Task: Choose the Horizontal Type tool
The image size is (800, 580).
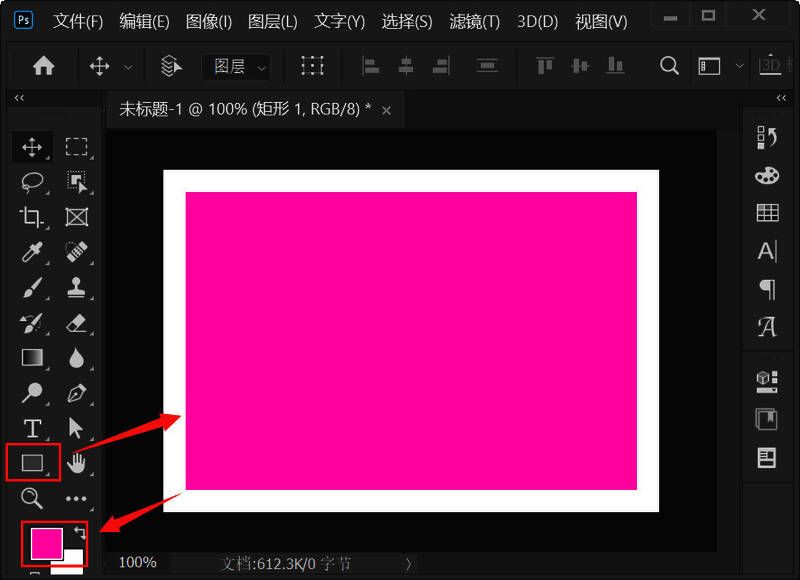Action: coord(31,428)
